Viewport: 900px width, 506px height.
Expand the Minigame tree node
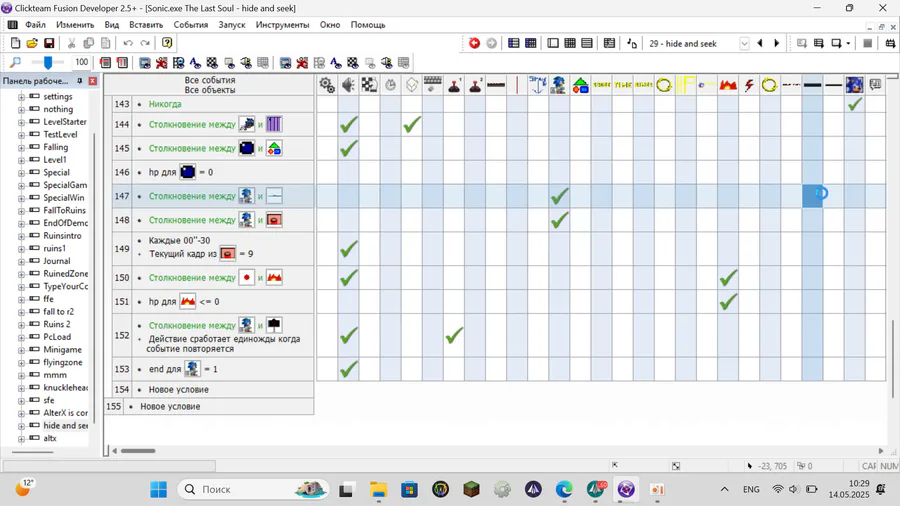pos(21,350)
